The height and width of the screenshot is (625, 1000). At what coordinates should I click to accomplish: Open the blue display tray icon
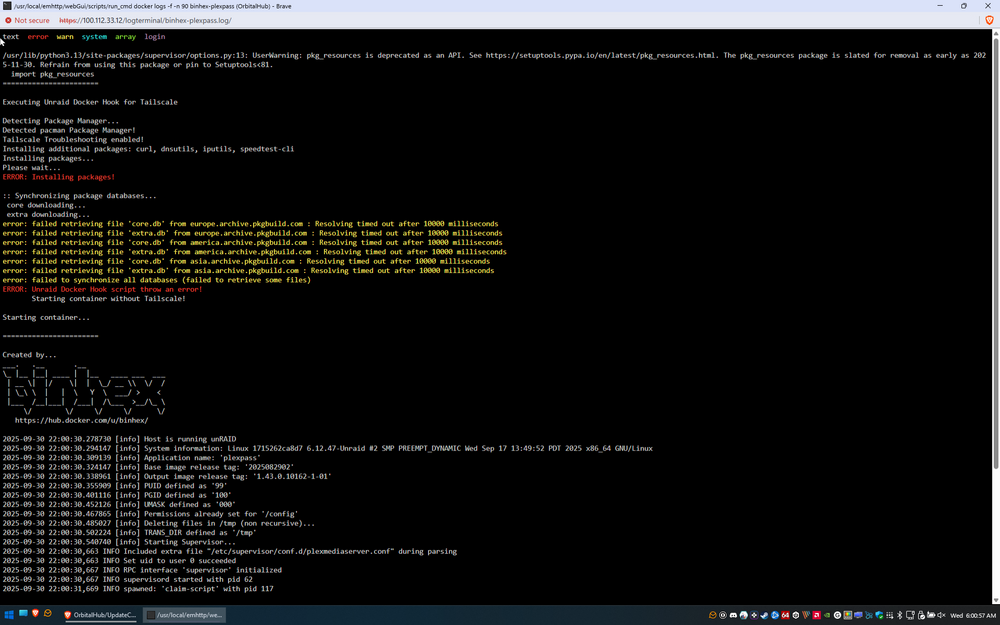(x=858, y=615)
